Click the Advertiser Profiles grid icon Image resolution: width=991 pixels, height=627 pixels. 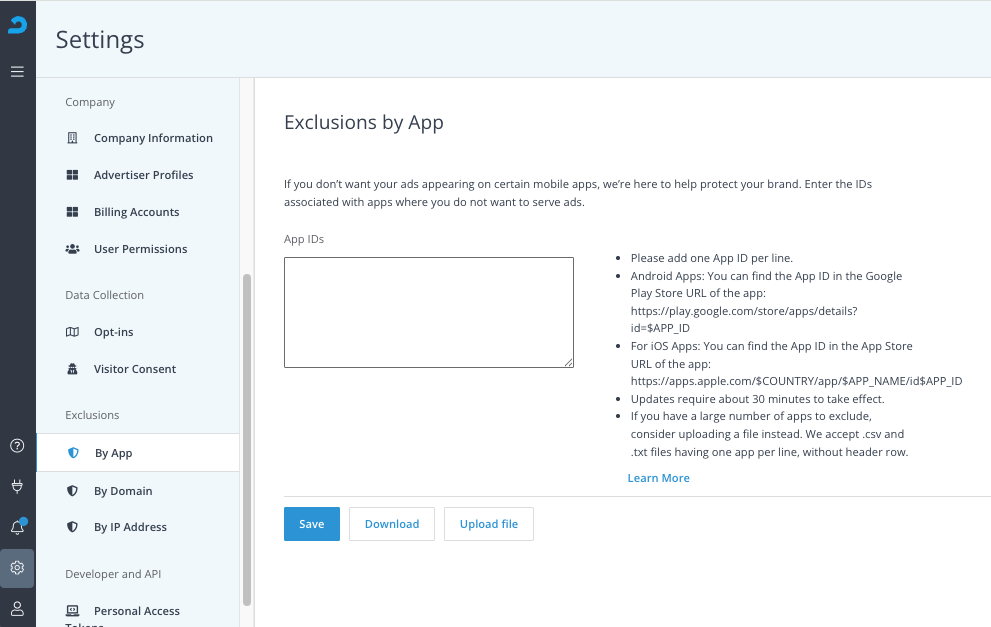[x=73, y=175]
